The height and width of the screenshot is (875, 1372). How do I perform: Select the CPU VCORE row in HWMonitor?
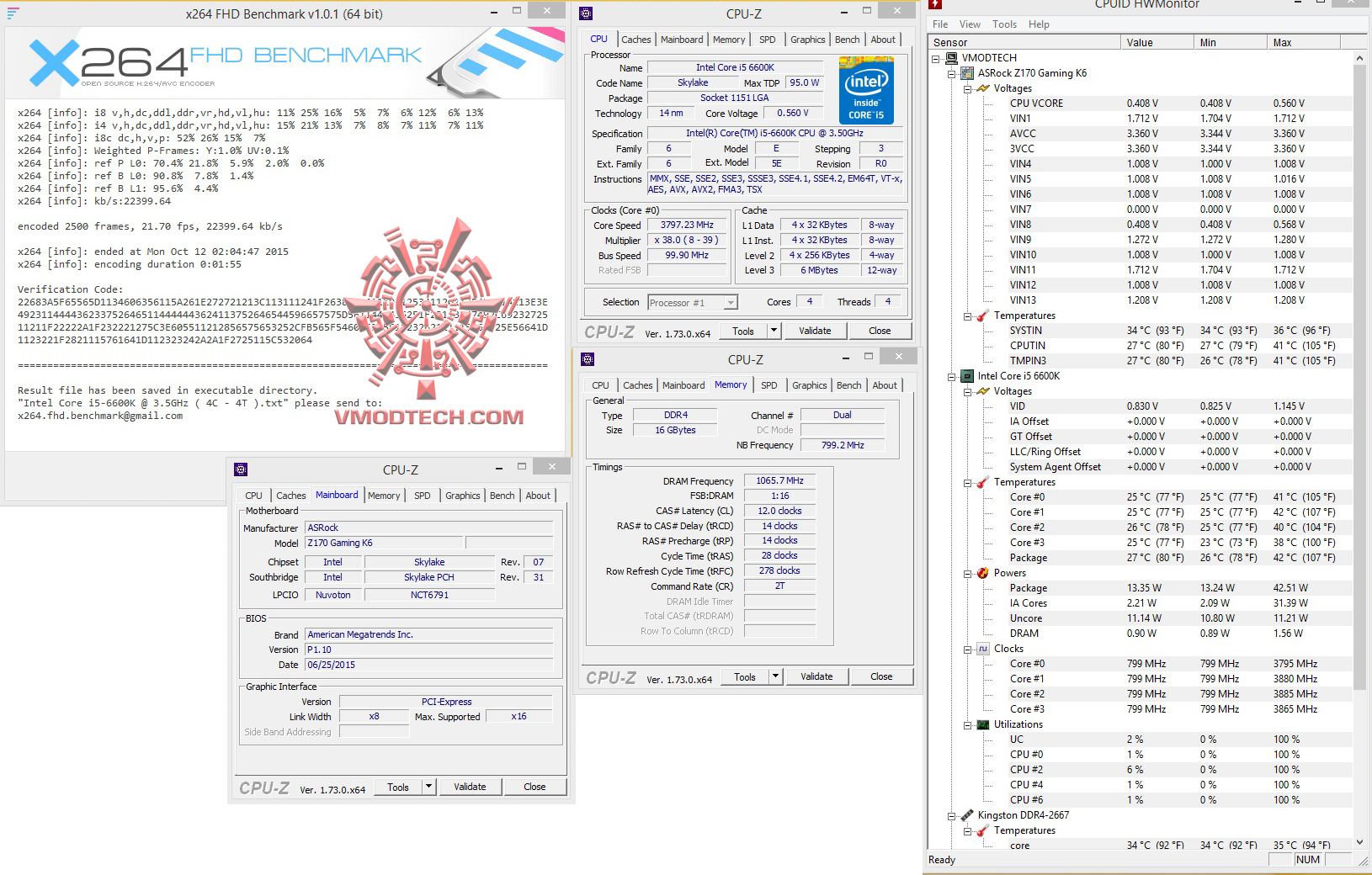[1178, 103]
